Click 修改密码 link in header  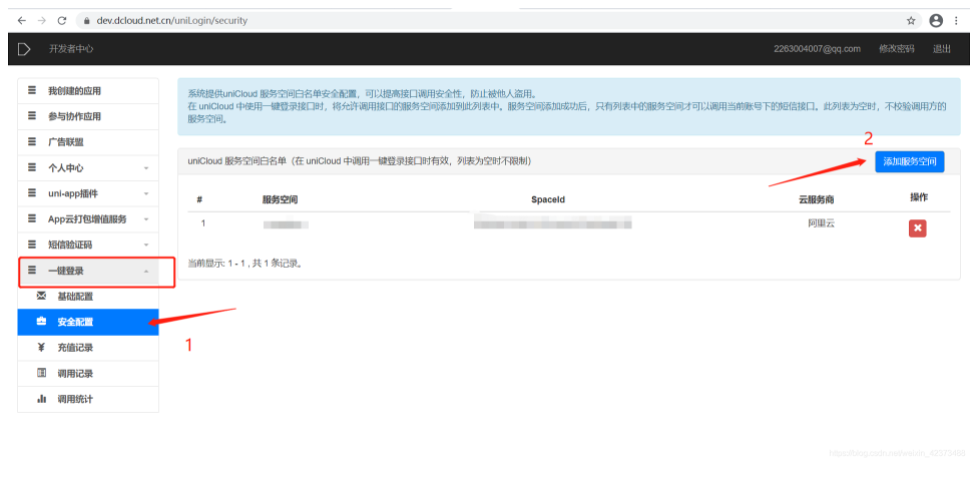pos(895,49)
